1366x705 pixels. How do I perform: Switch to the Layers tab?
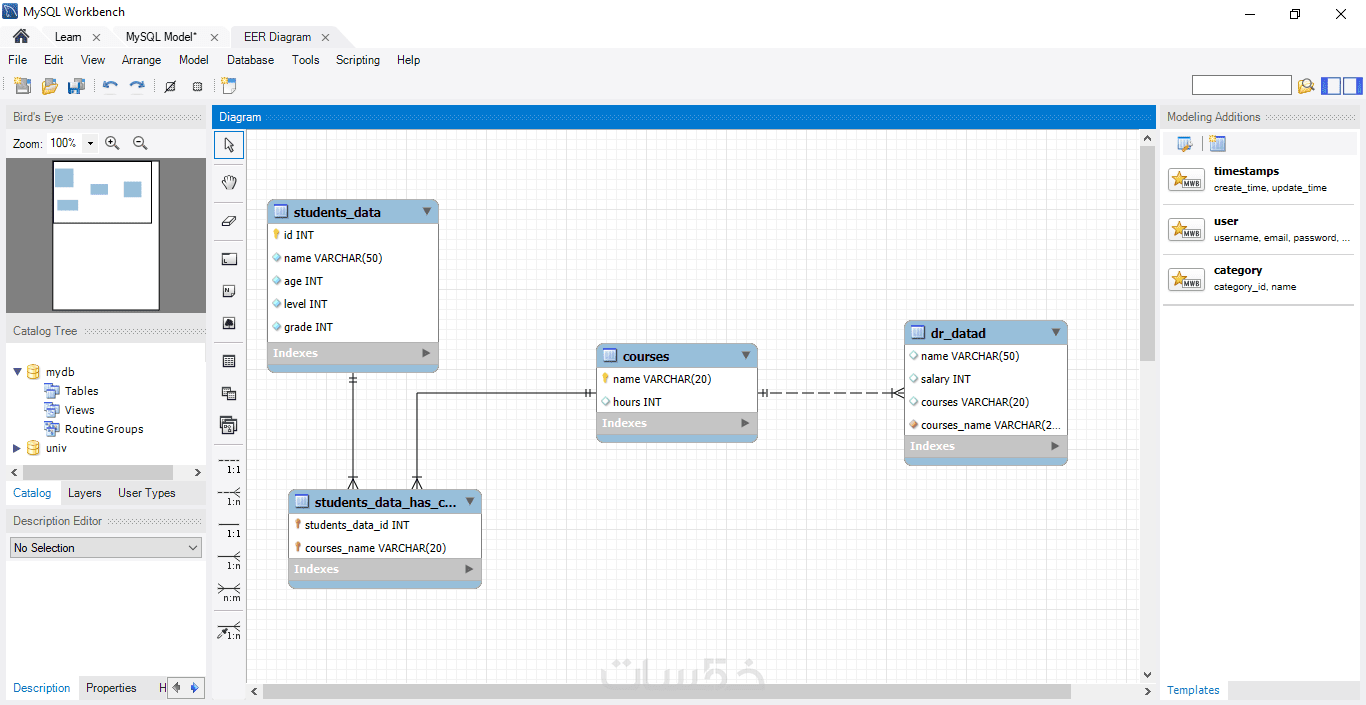[x=85, y=493]
